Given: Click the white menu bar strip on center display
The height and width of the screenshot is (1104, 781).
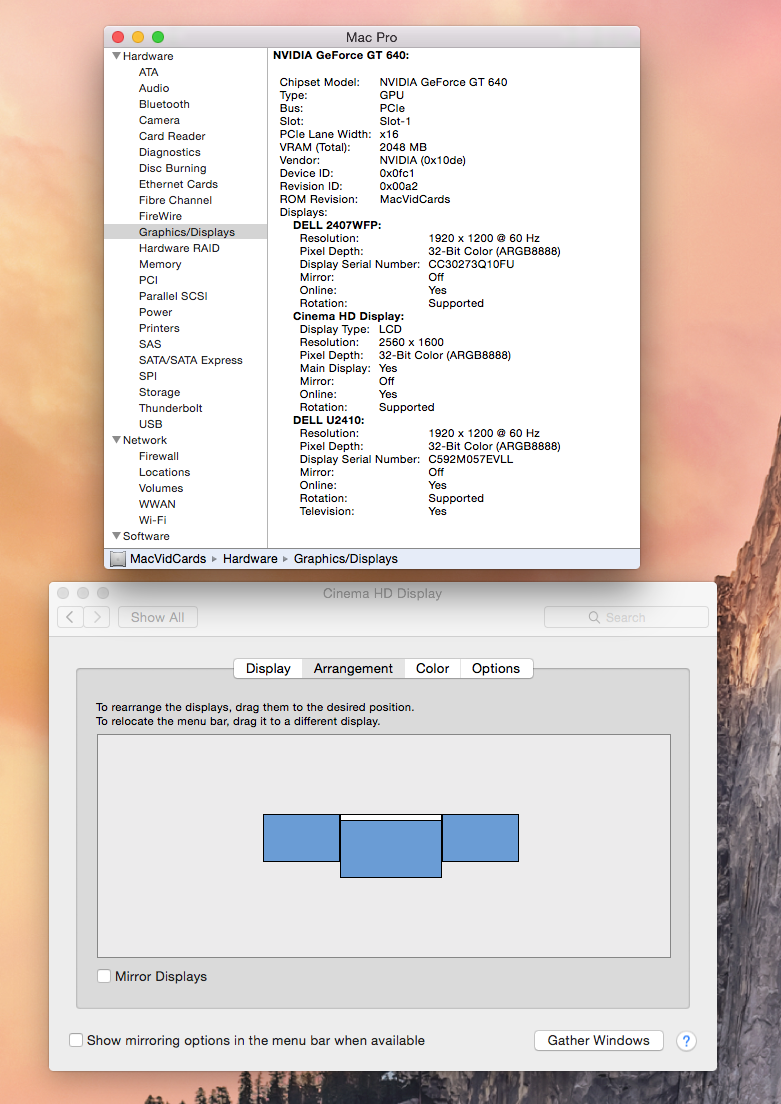Looking at the screenshot, I should (x=391, y=817).
